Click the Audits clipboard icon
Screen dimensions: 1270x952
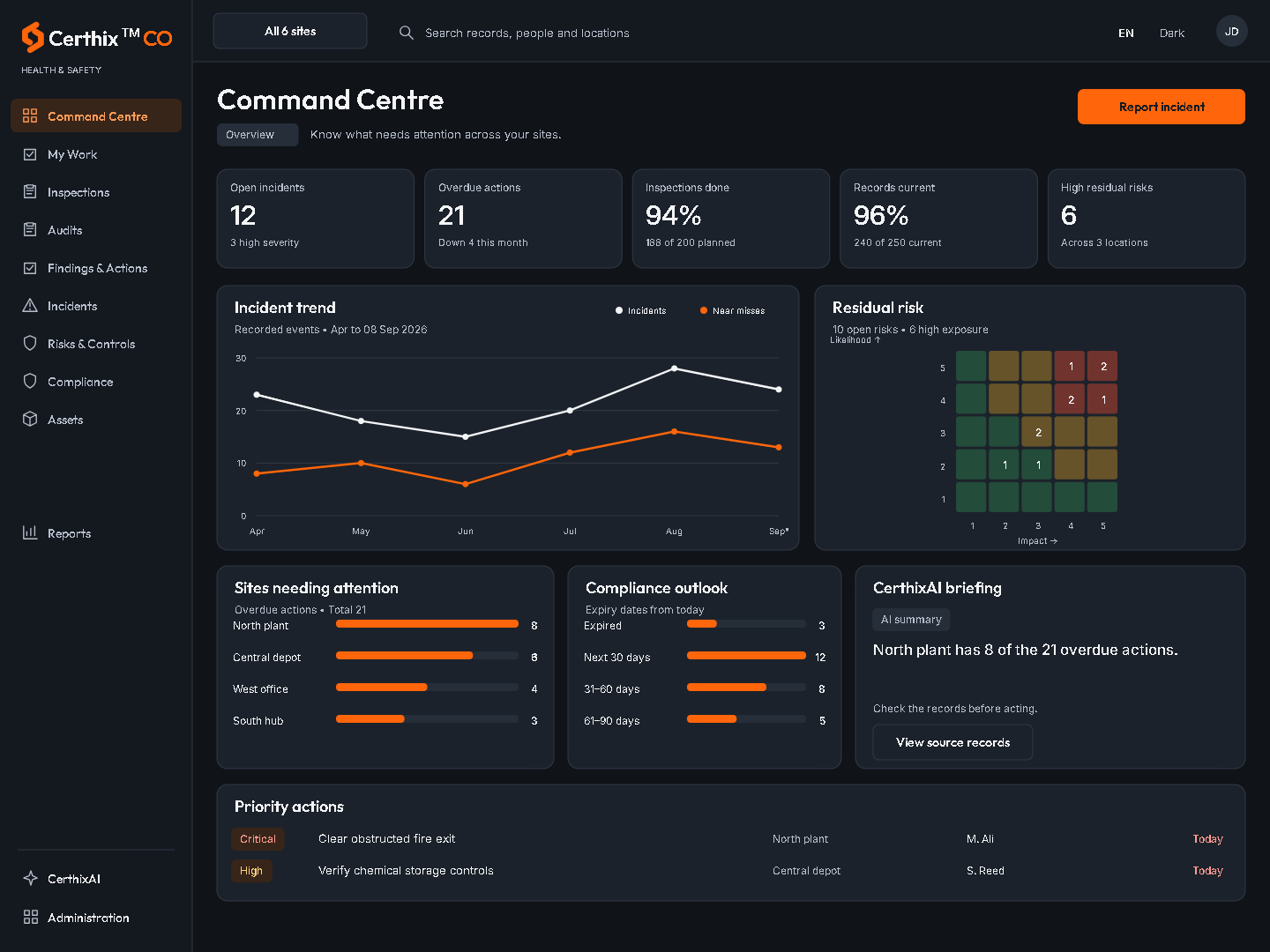pyautogui.click(x=30, y=230)
